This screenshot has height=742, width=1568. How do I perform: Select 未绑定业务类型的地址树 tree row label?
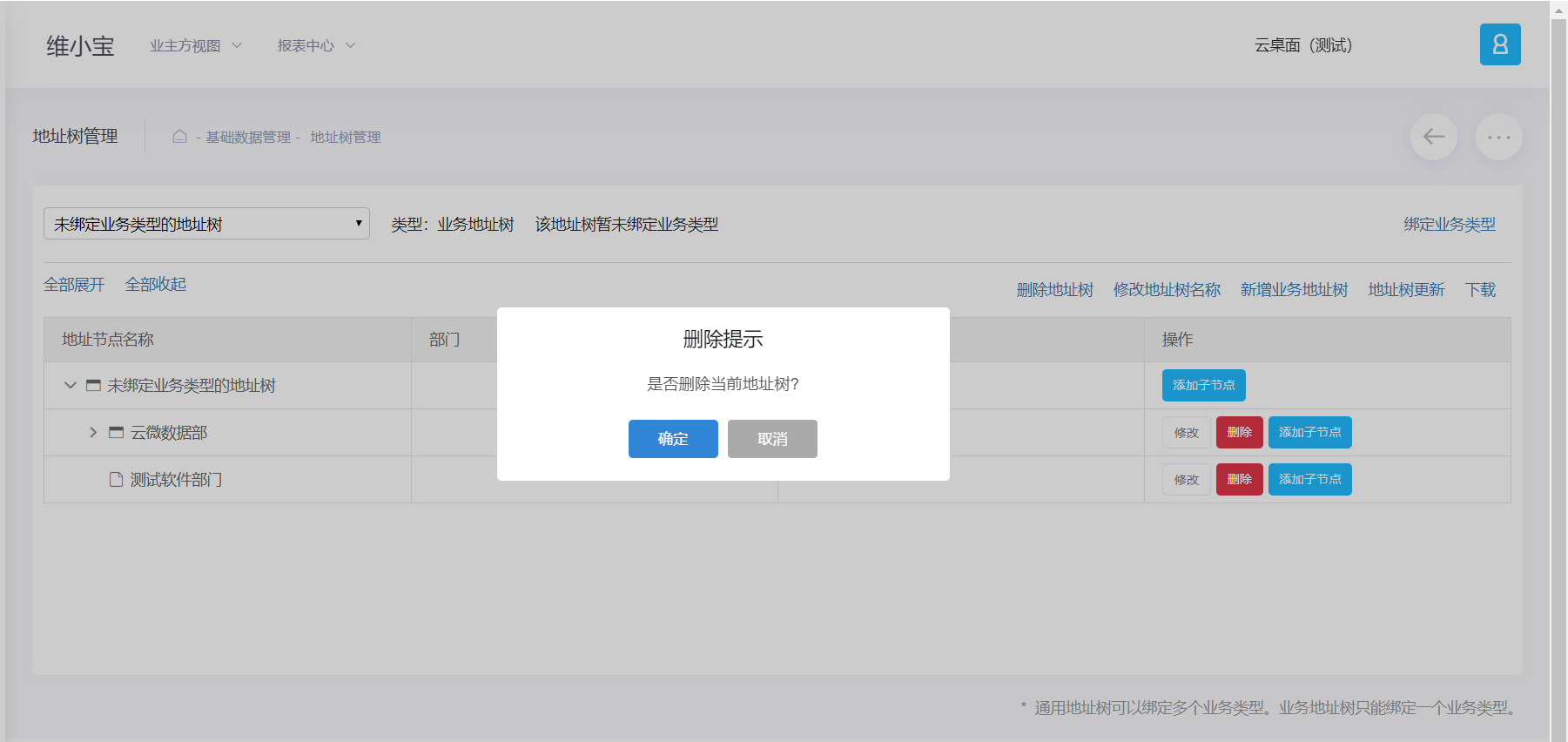192,386
